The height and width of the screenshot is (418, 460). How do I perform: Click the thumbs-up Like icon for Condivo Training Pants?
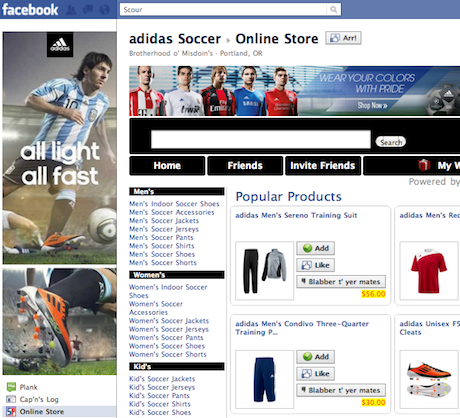[x=306, y=374]
